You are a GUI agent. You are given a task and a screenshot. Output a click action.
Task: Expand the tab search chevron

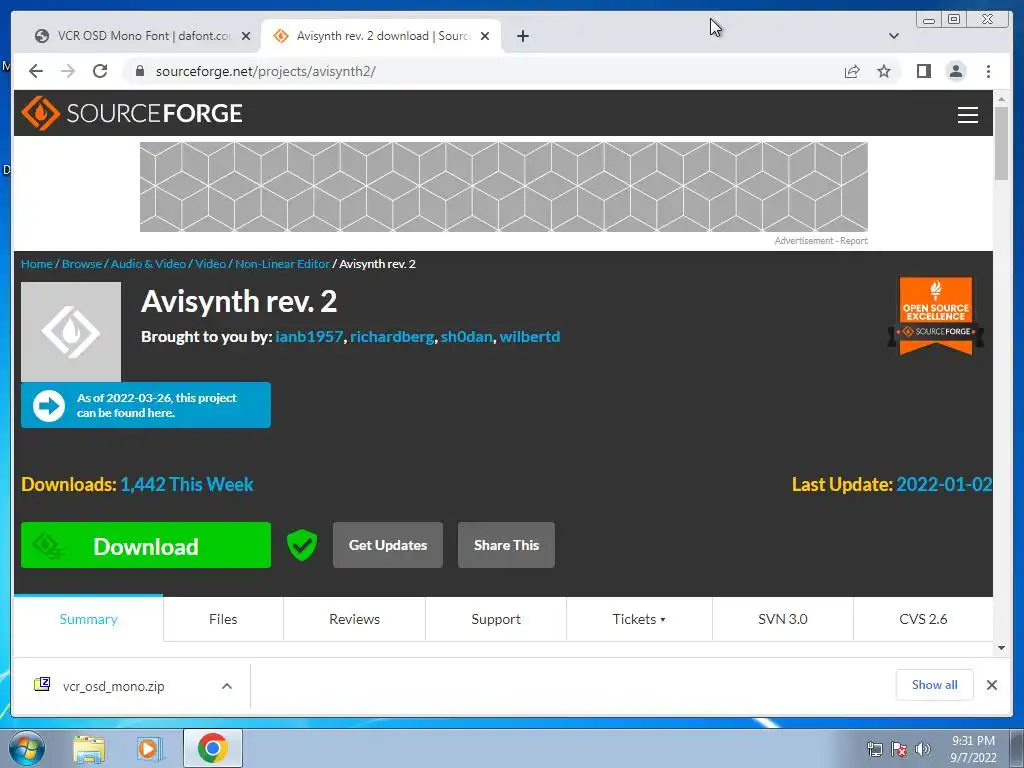[893, 36]
